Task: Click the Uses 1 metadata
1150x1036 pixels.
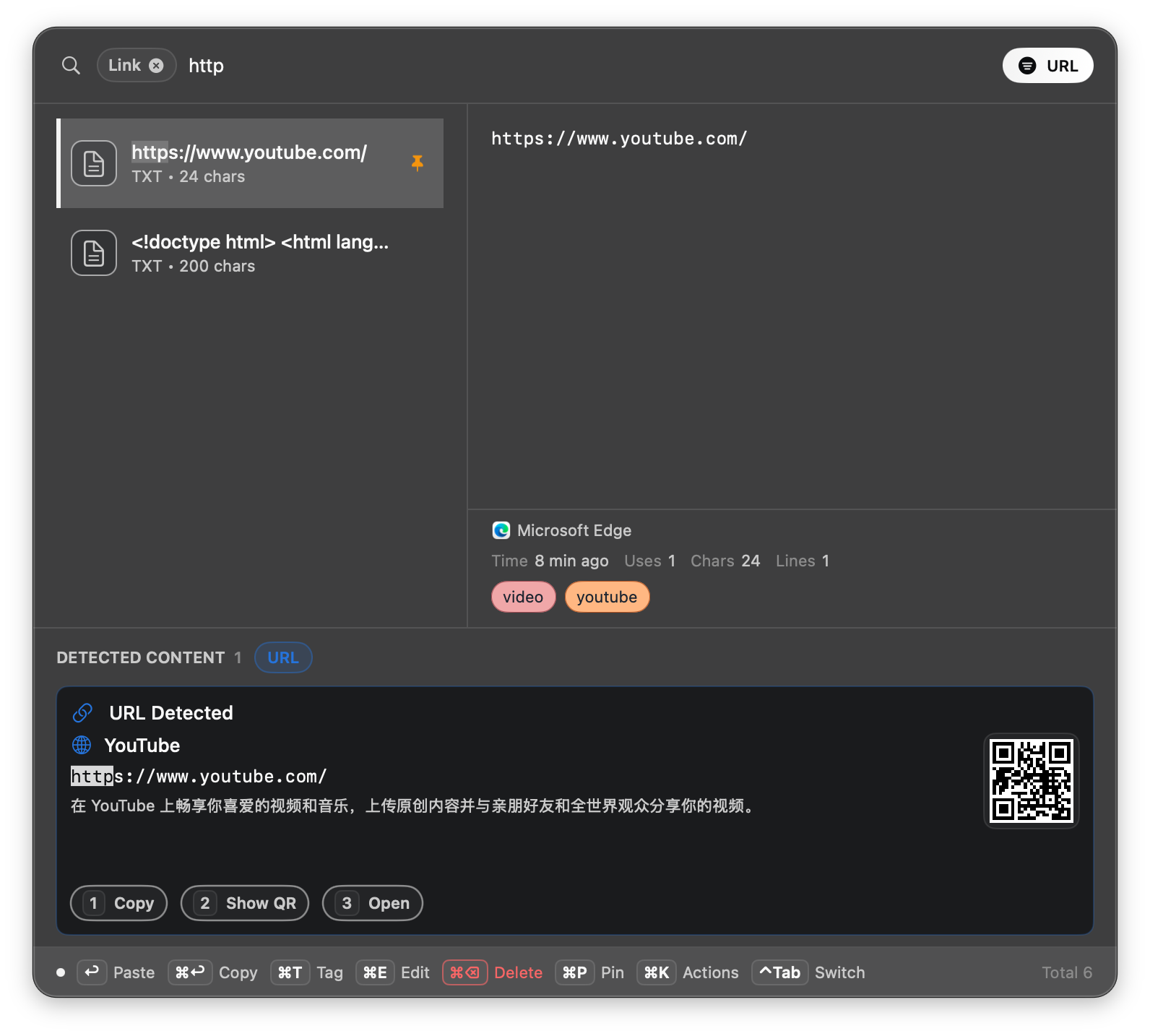Action: pos(650,561)
